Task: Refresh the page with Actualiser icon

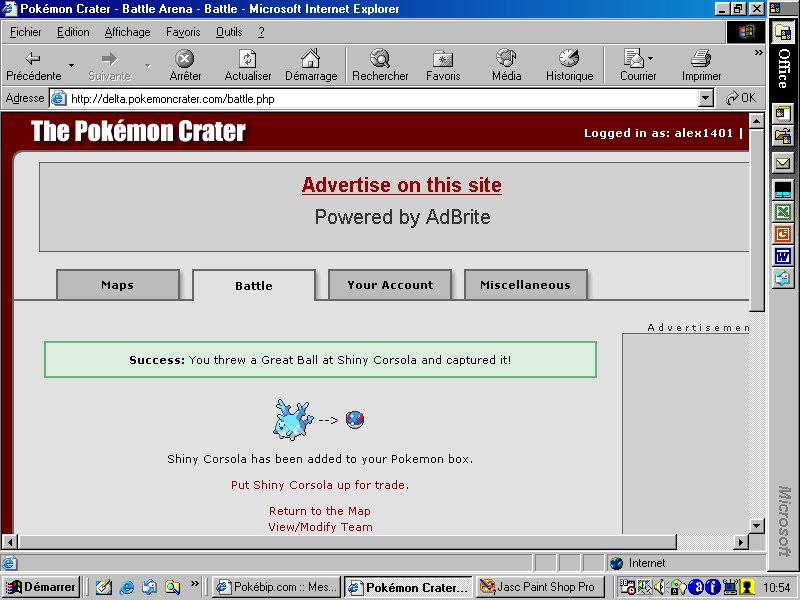Action: (247, 59)
